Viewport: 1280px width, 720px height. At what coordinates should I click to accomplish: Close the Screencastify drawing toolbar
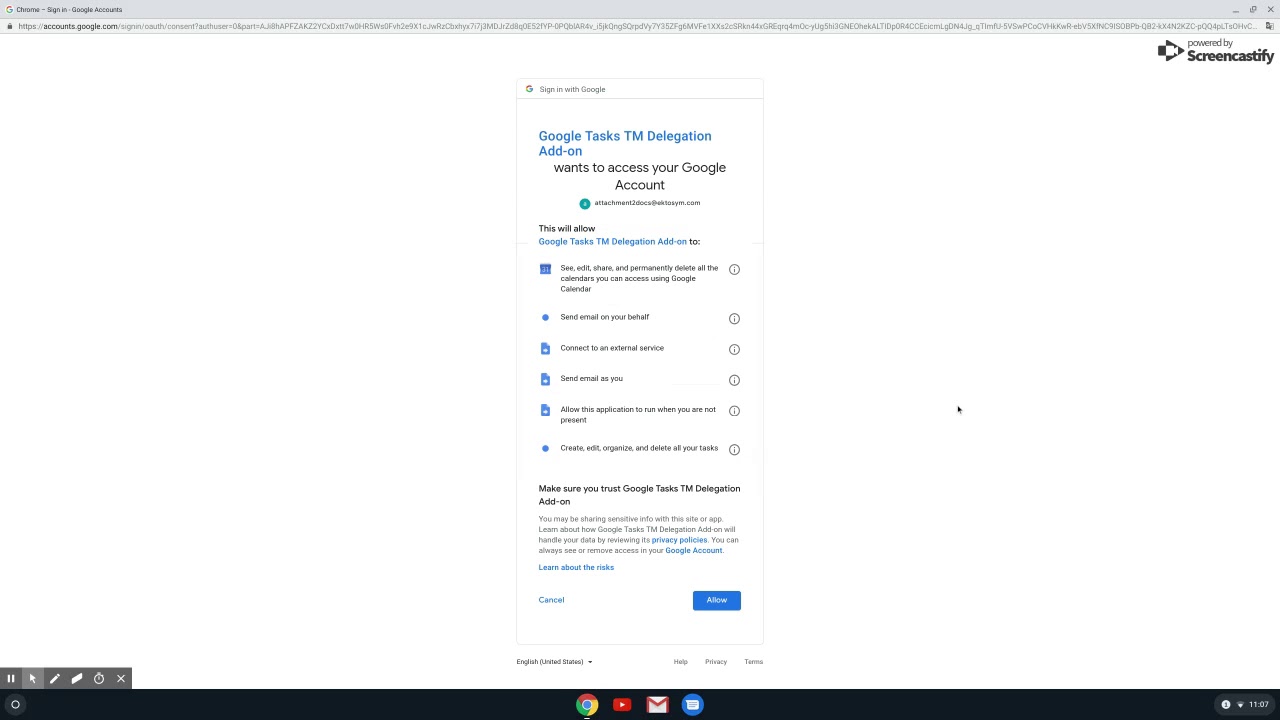pyautogui.click(x=121, y=679)
